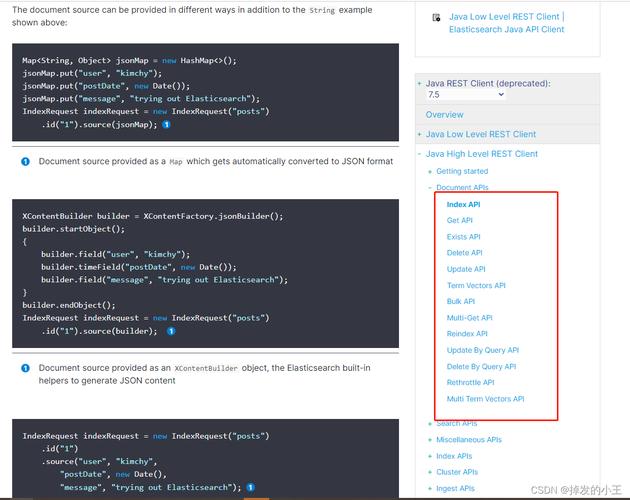Screen dimensions: 630x500
Task: Open Update By Query API
Action: pyautogui.click(x=483, y=350)
